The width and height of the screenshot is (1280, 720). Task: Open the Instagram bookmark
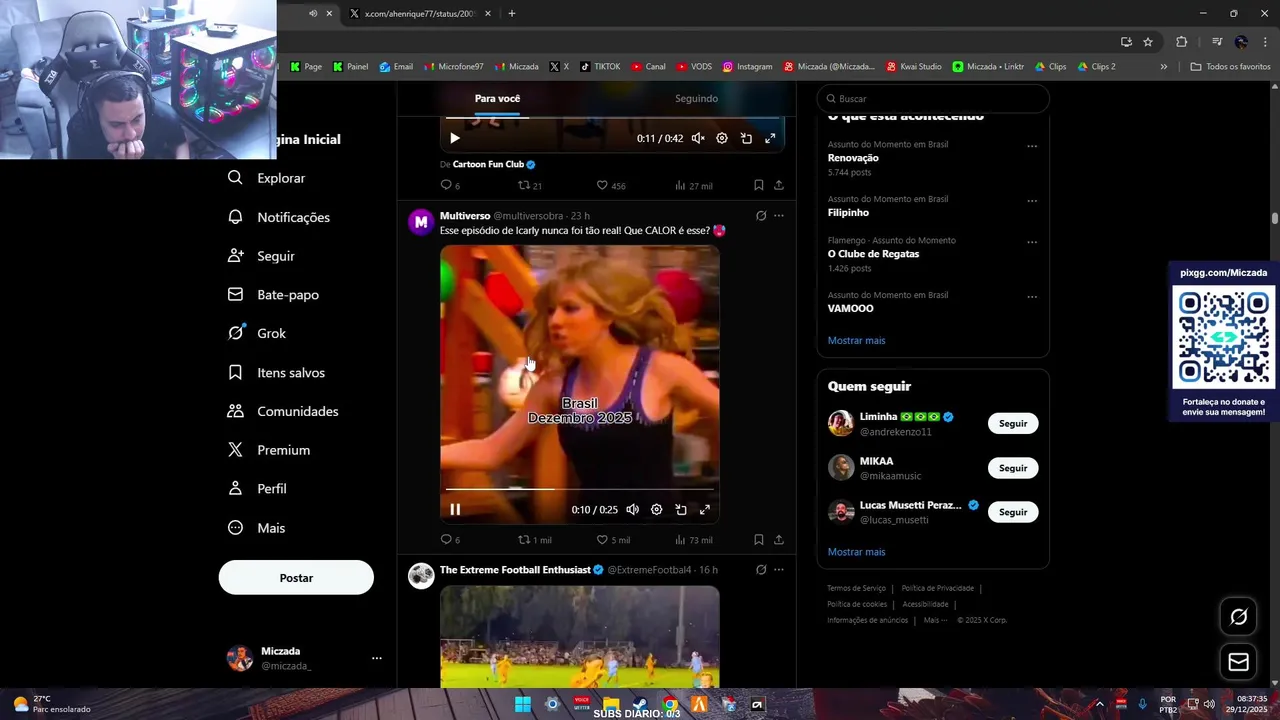747,67
